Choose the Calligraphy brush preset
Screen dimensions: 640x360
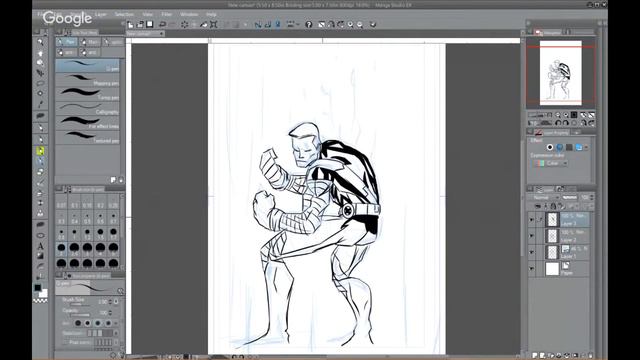(87, 108)
